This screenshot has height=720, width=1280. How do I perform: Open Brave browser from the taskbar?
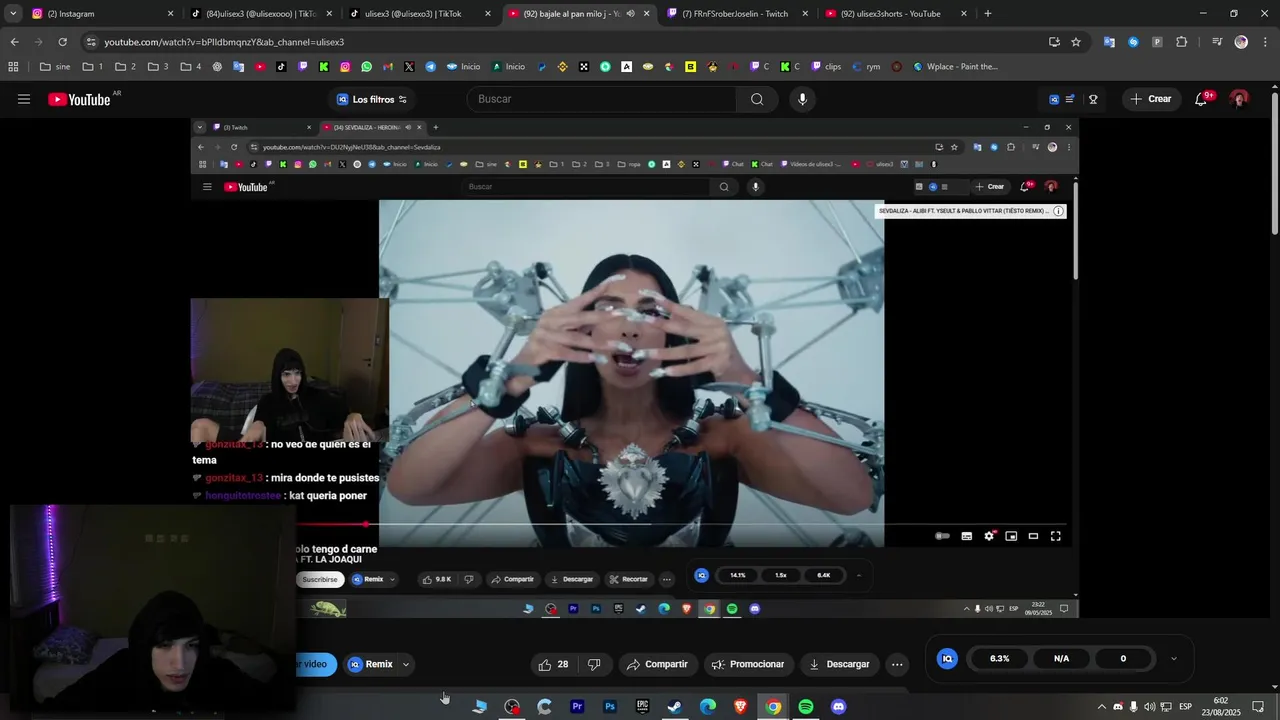740,707
